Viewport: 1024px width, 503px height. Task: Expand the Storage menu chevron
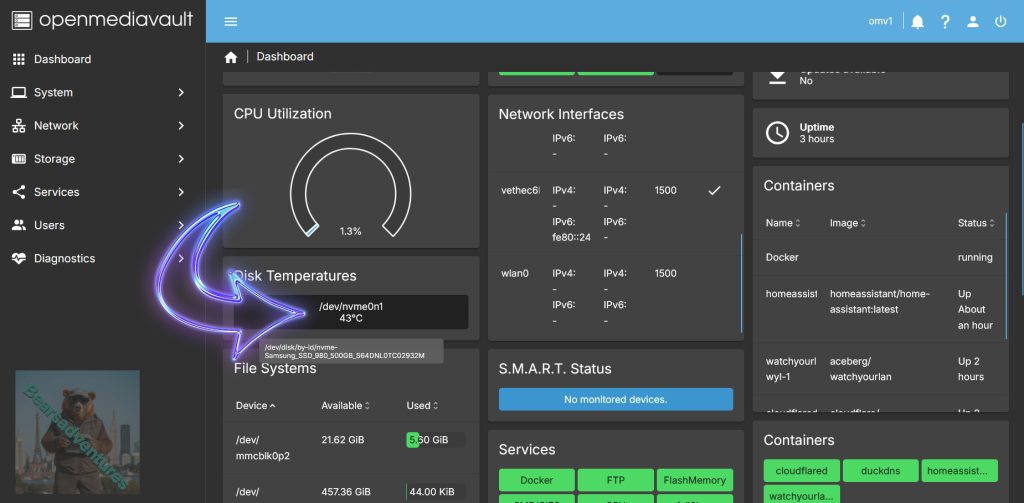click(x=181, y=158)
